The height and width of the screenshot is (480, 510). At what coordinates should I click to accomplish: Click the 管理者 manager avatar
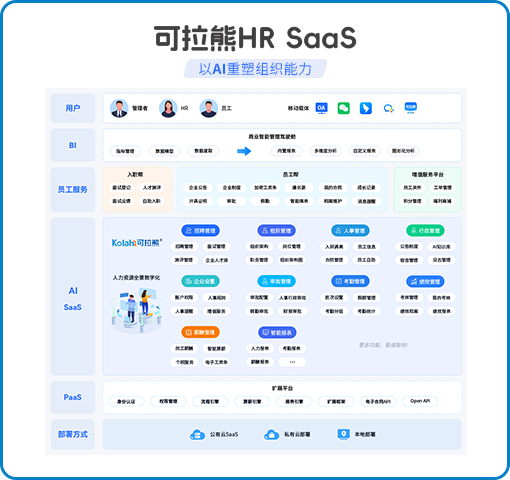point(119,108)
